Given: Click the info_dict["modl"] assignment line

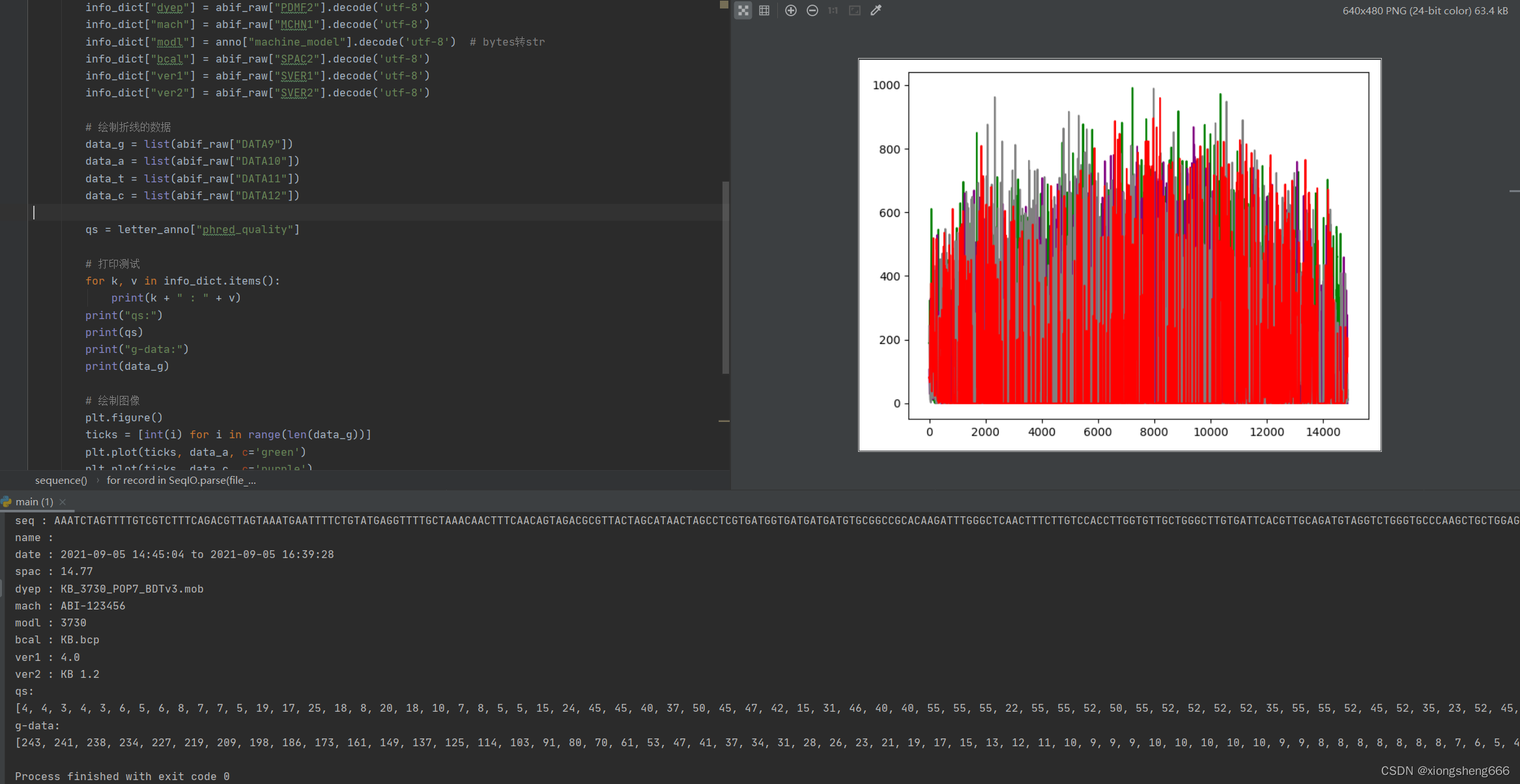Looking at the screenshot, I should coord(315,42).
